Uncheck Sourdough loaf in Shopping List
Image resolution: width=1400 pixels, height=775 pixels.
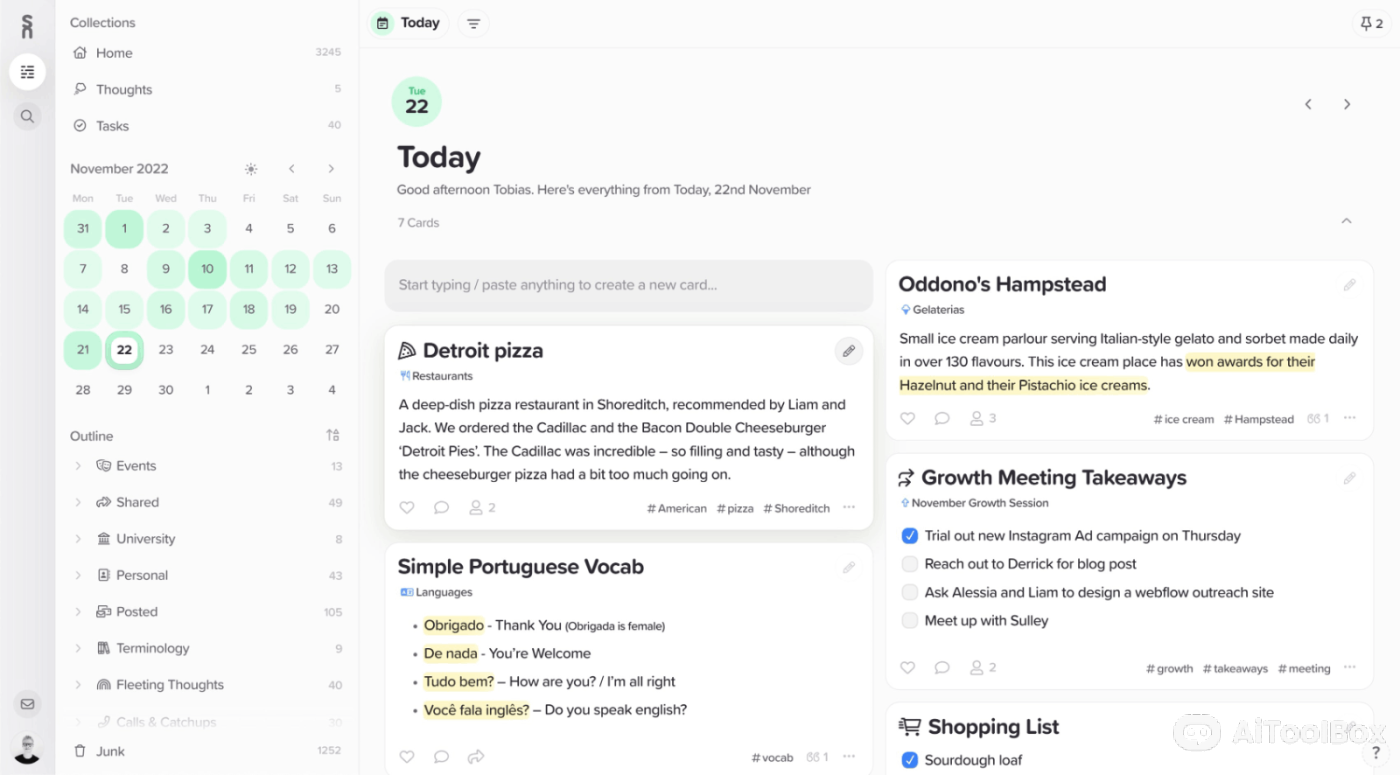pyautogui.click(x=910, y=760)
